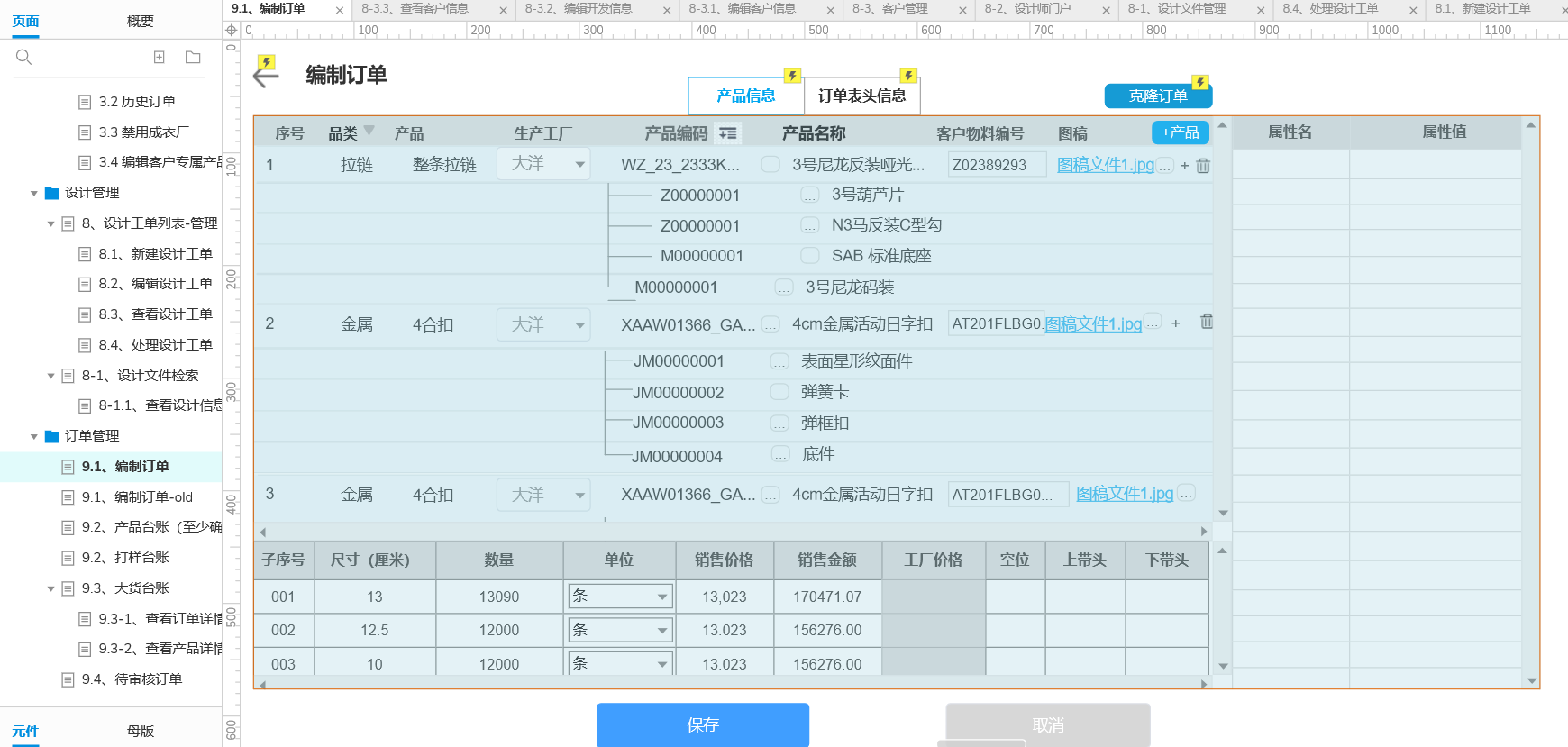The image size is (1568, 747).
Task: Click the add folder icon
Action: [x=193, y=57]
